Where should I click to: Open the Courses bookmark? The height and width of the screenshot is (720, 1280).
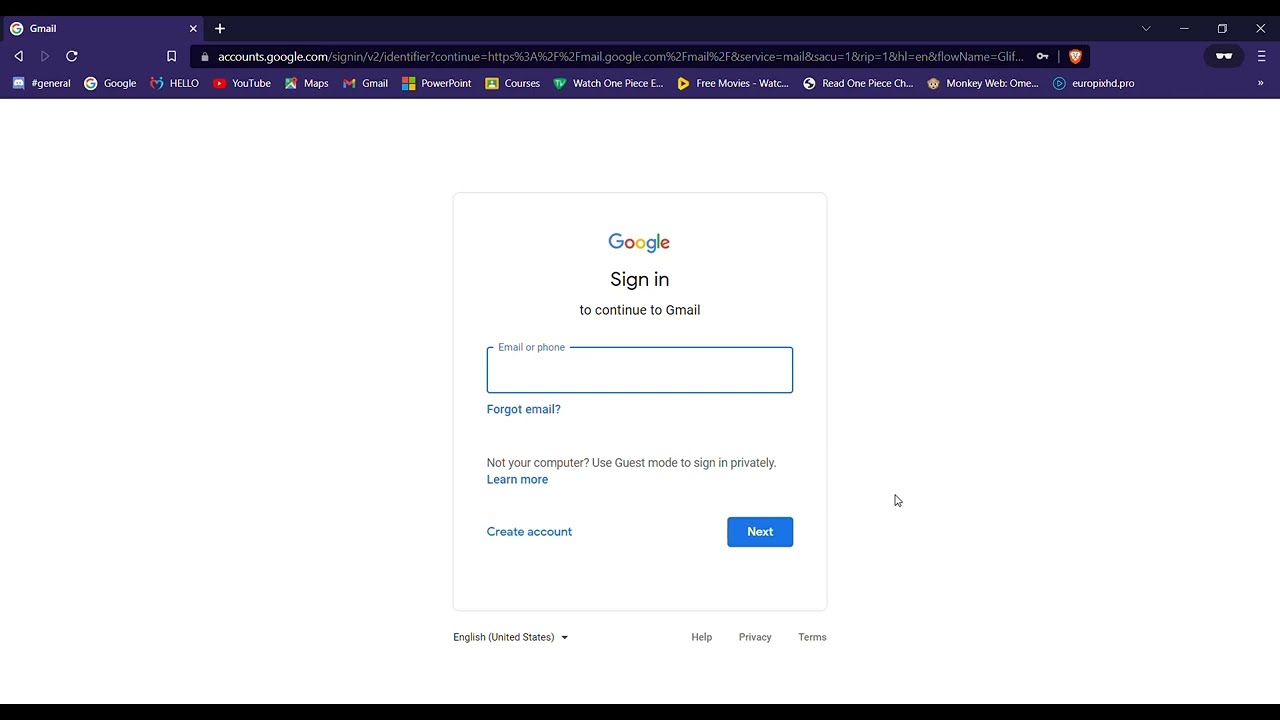(512, 83)
